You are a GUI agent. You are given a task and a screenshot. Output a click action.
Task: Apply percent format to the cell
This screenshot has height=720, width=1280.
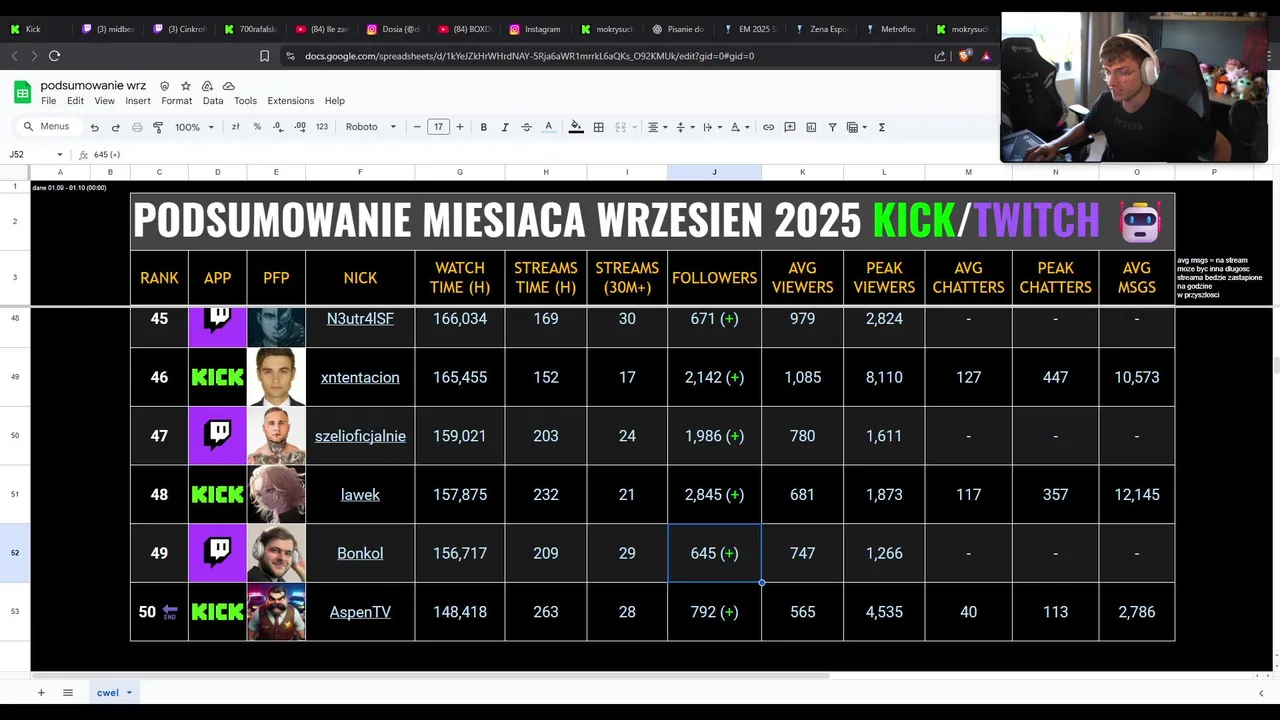tap(257, 127)
